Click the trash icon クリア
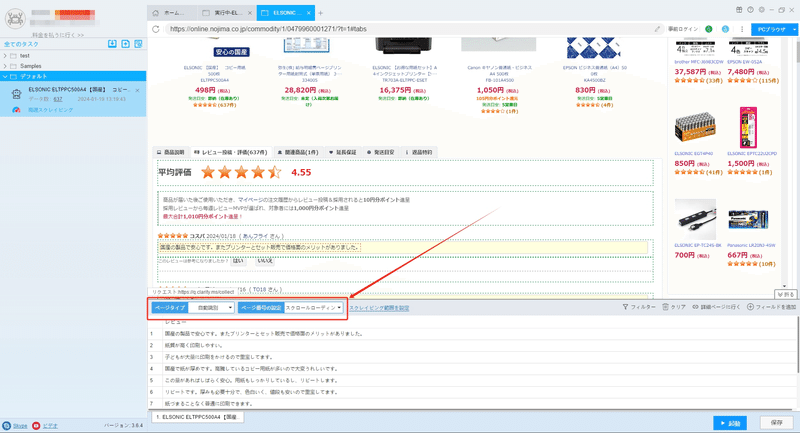Image resolution: width=800 pixels, height=433 pixels. (x=665, y=307)
